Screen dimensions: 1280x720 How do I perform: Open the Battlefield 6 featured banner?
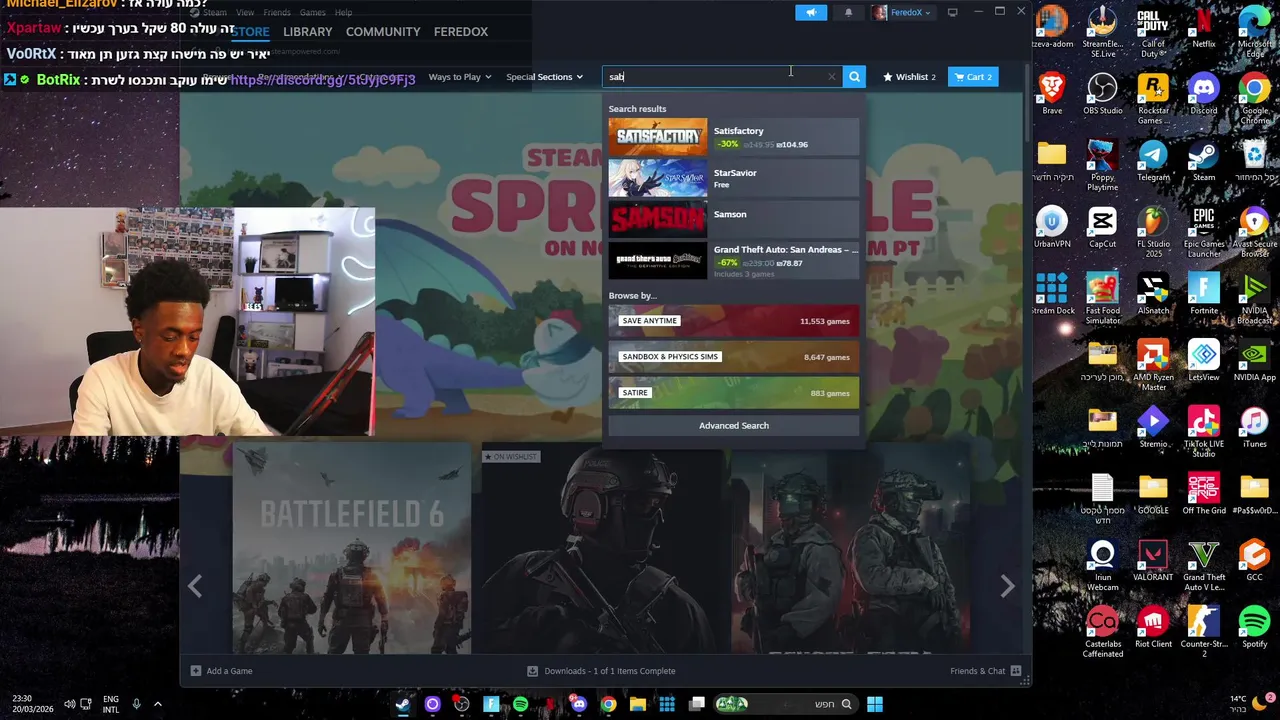pyautogui.click(x=352, y=549)
